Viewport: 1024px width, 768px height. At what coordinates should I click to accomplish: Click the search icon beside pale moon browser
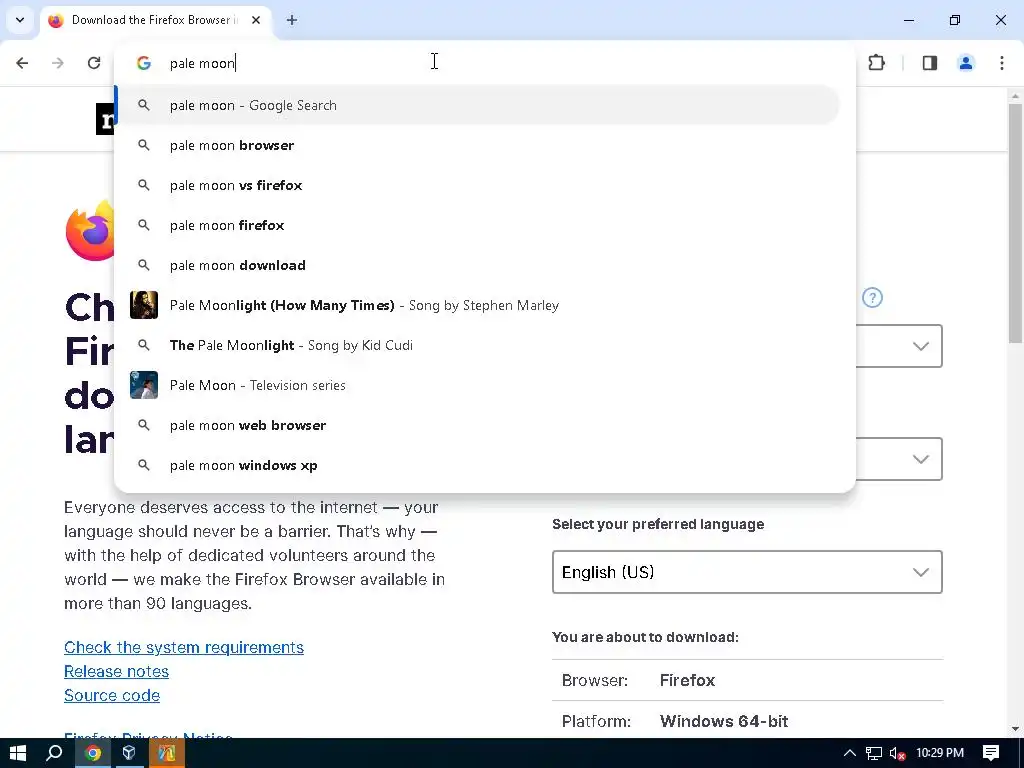click(x=144, y=145)
